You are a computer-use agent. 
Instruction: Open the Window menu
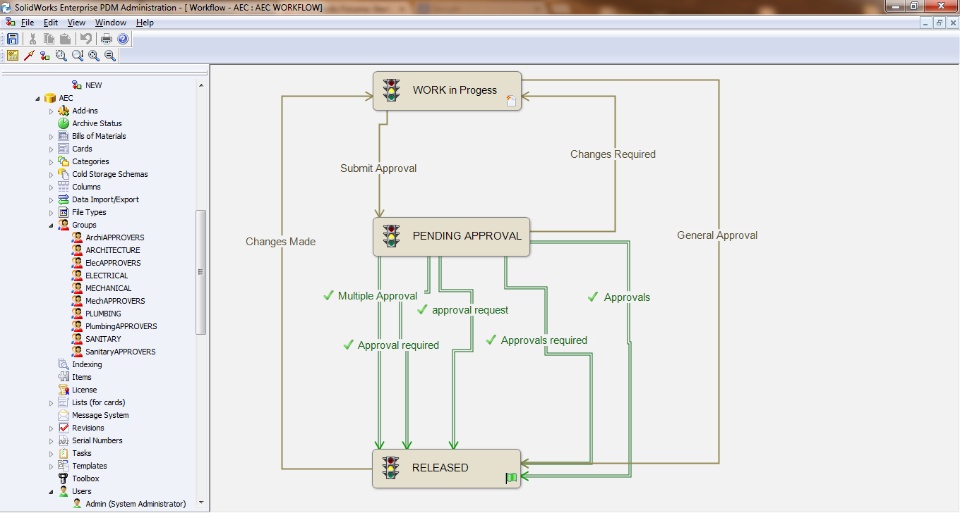click(110, 23)
